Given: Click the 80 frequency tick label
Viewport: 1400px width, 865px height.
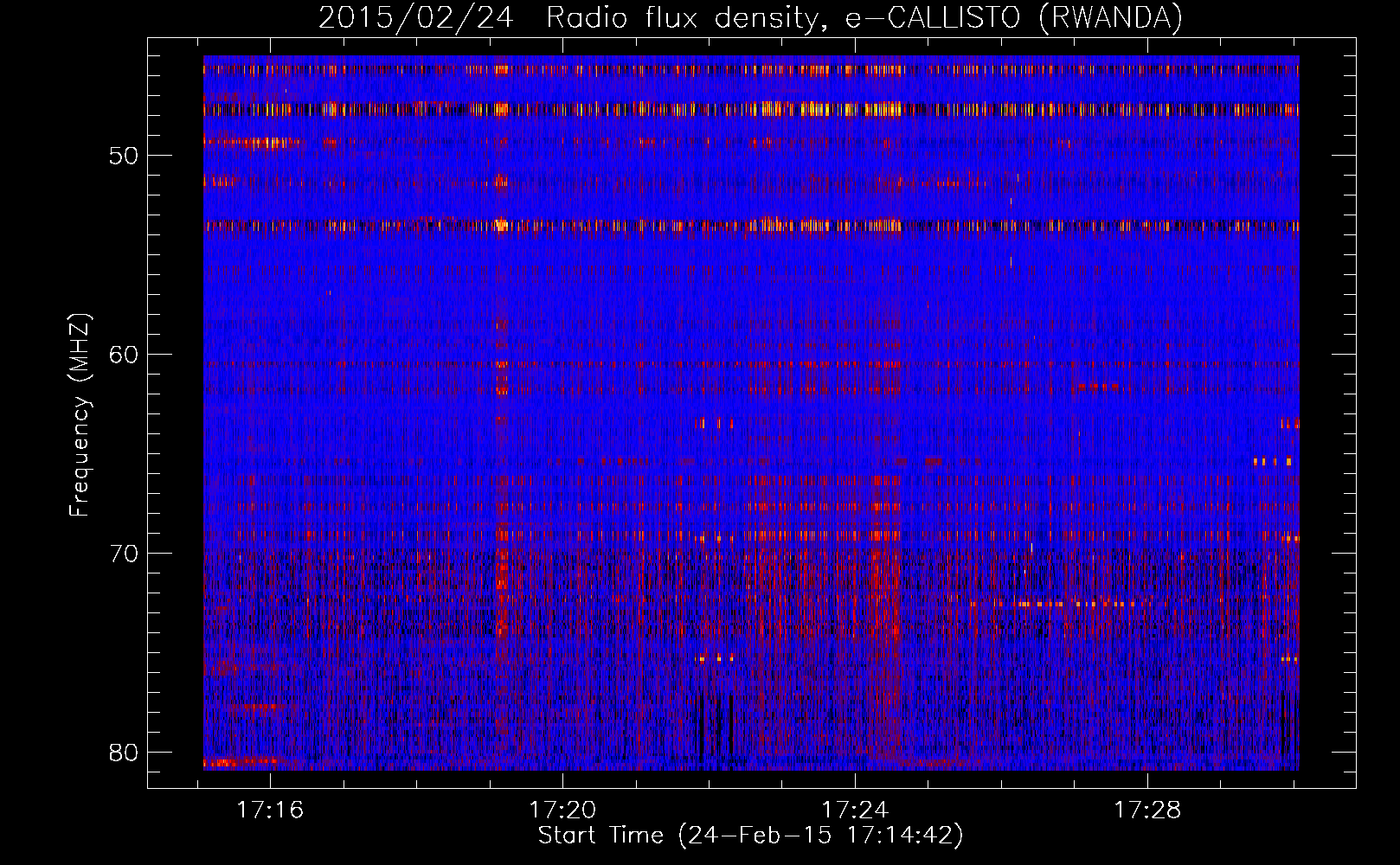Looking at the screenshot, I should click(x=125, y=752).
